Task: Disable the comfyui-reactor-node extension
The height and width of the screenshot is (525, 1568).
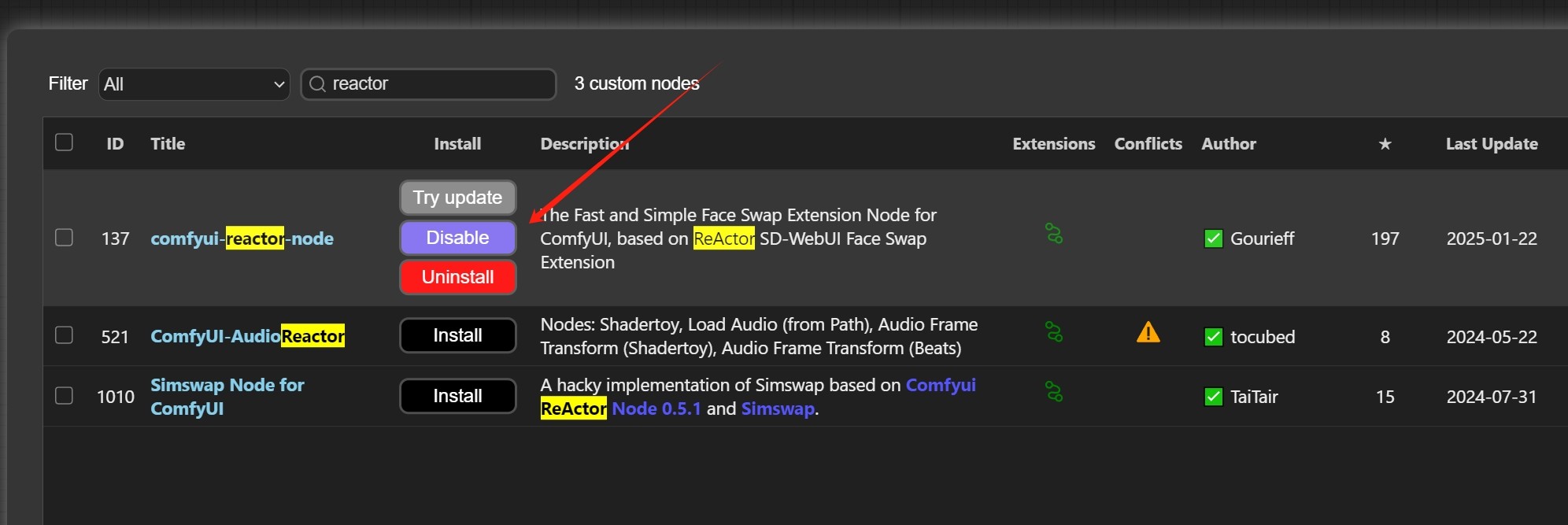Action: click(458, 238)
